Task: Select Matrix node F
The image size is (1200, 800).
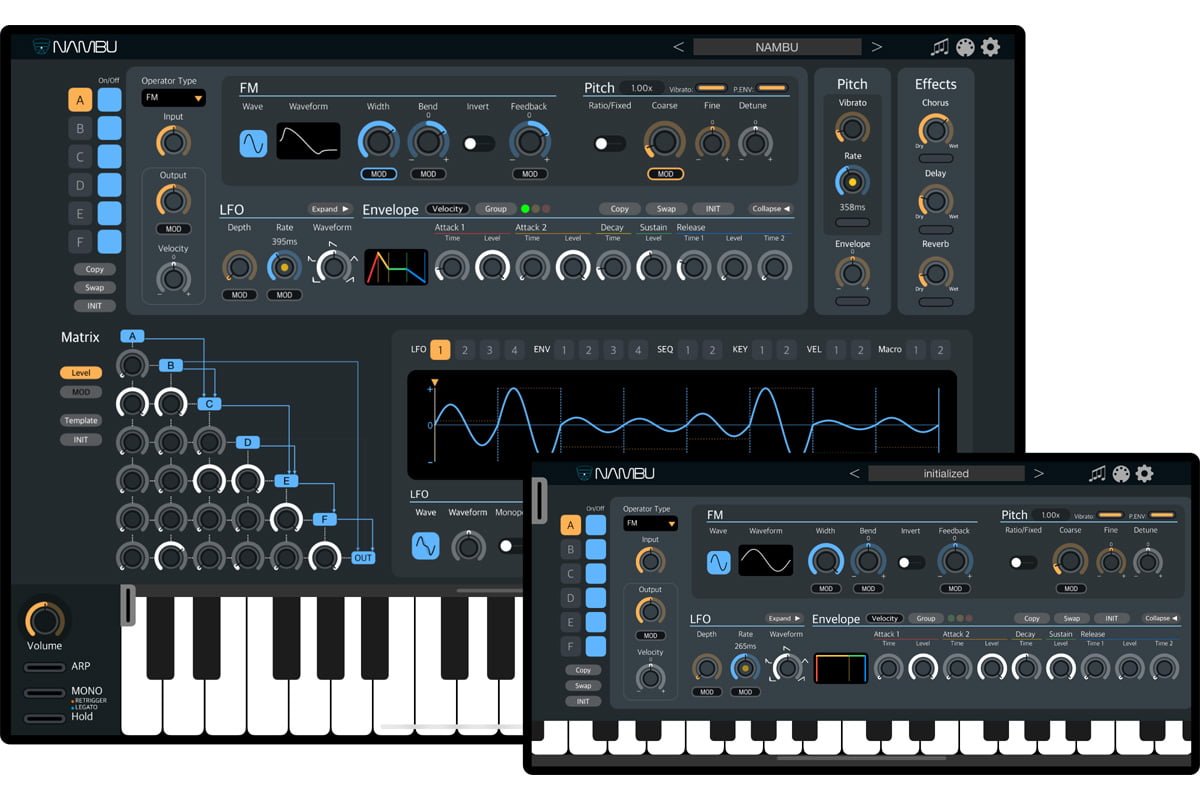Action: (x=325, y=519)
